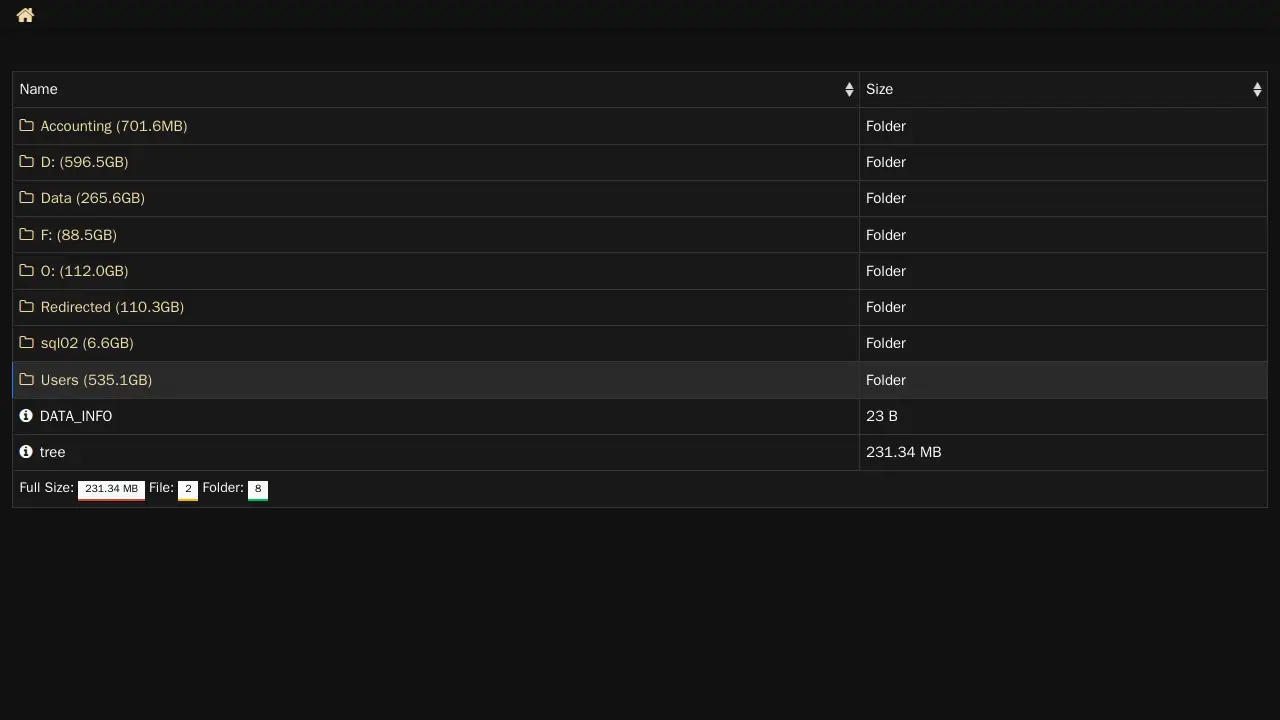The height and width of the screenshot is (720, 1280).
Task: Click the home icon at top left
Action: tap(25, 15)
